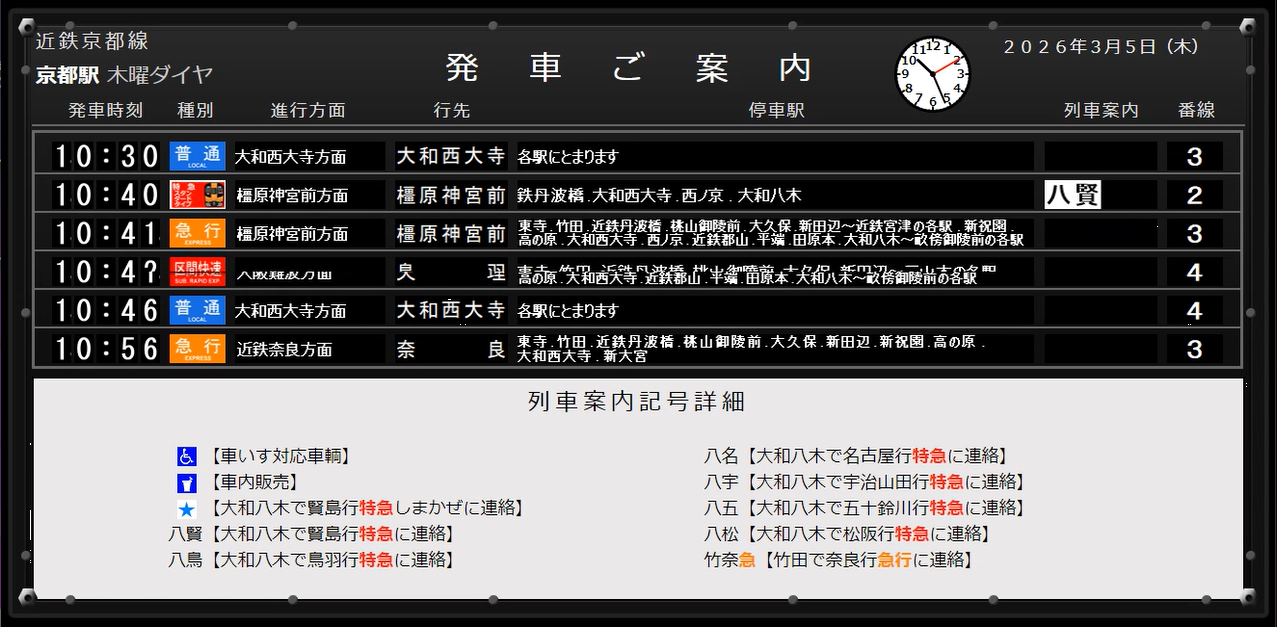This screenshot has height=627, width=1277.
Task: Click the wheelchair-accessible car icon
Action: [187, 457]
